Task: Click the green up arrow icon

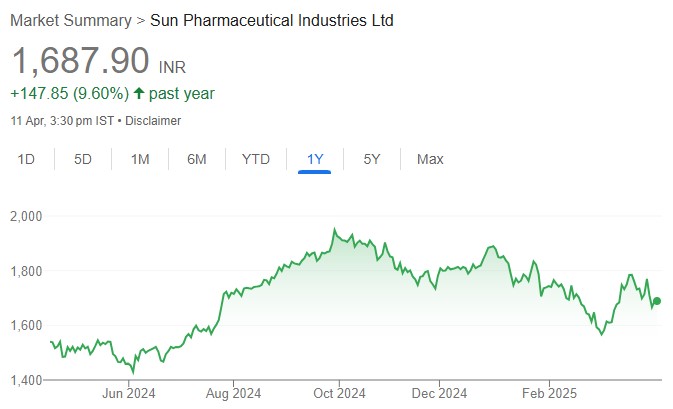Action: tap(138, 94)
